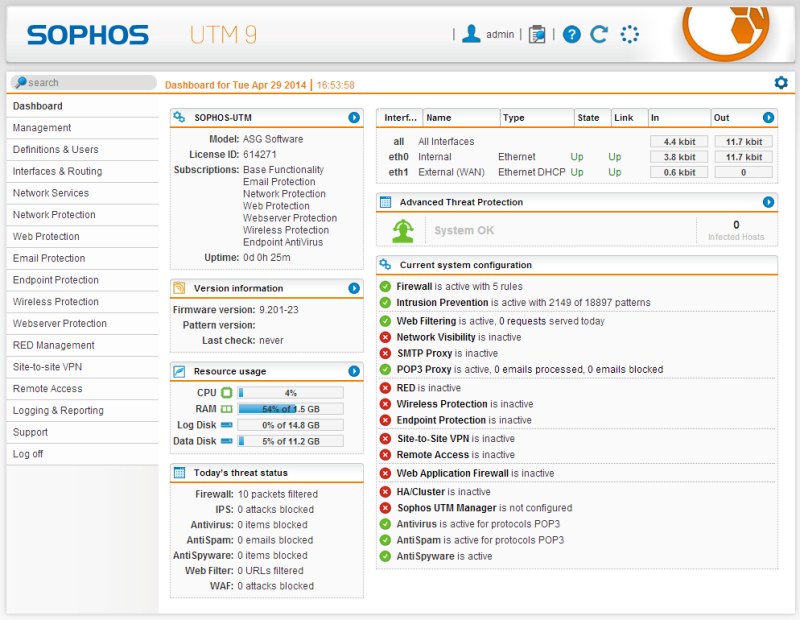The height and width of the screenshot is (620, 800).
Task: Open Wireless Protection status link
Action: tap(442, 404)
